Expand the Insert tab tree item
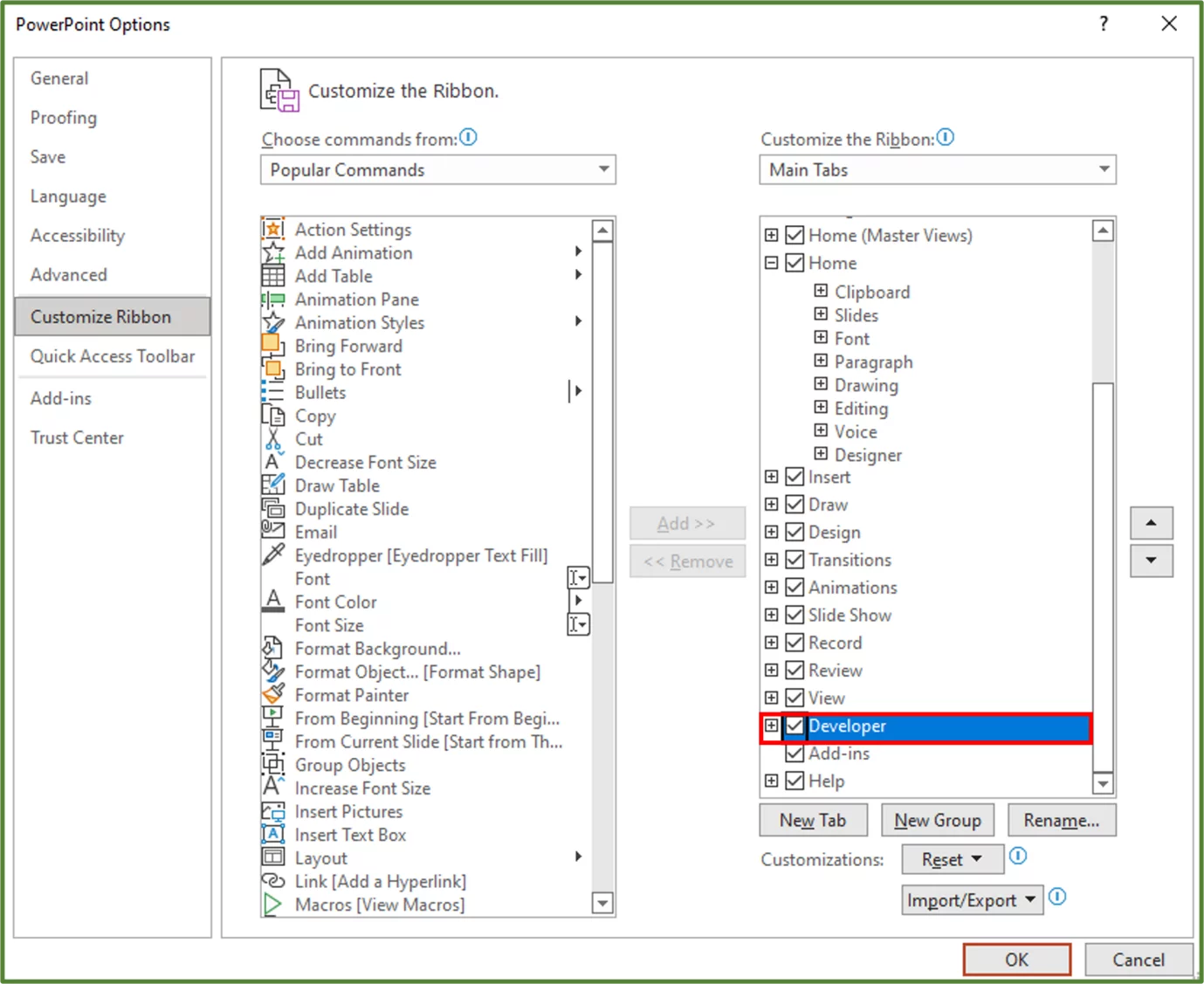Image resolution: width=1204 pixels, height=984 pixels. click(x=771, y=477)
